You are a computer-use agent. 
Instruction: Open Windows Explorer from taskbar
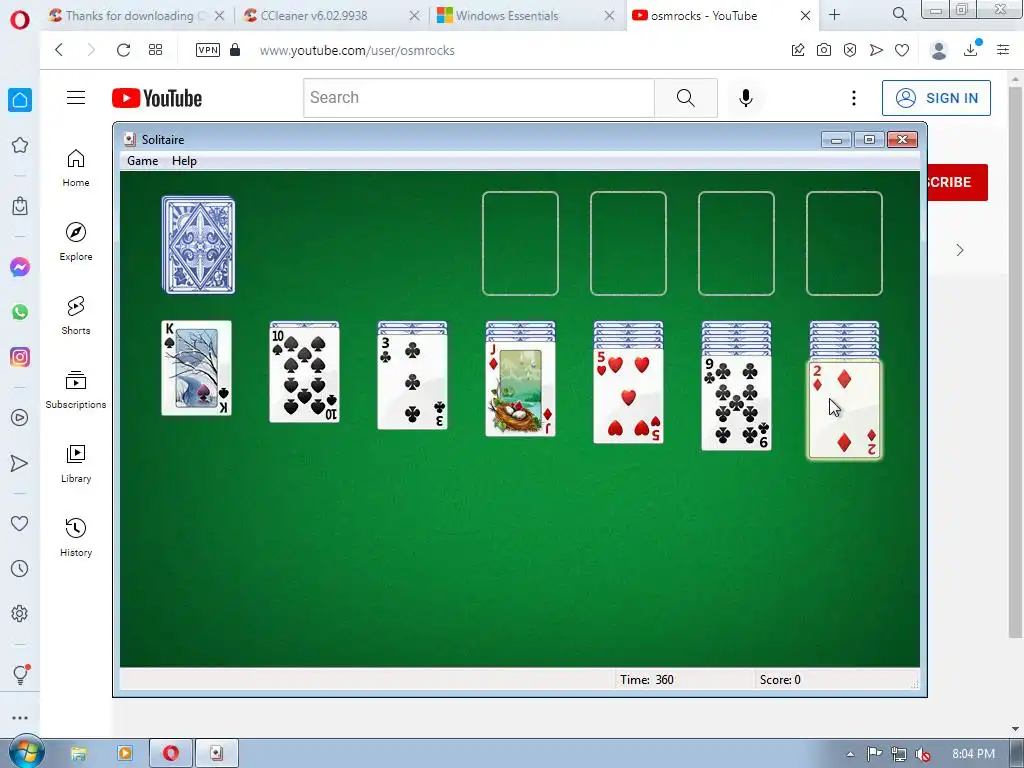79,754
